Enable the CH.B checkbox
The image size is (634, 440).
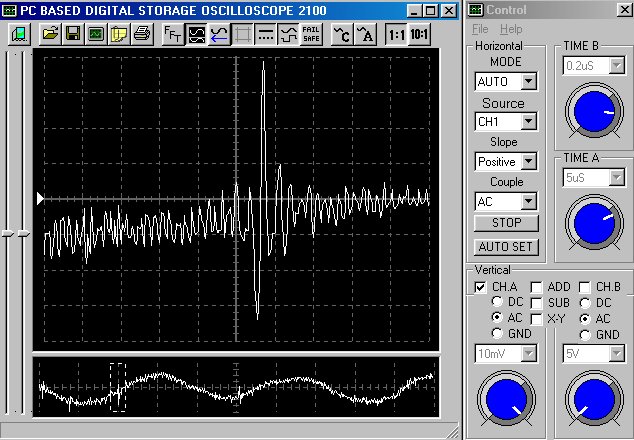pos(586,287)
